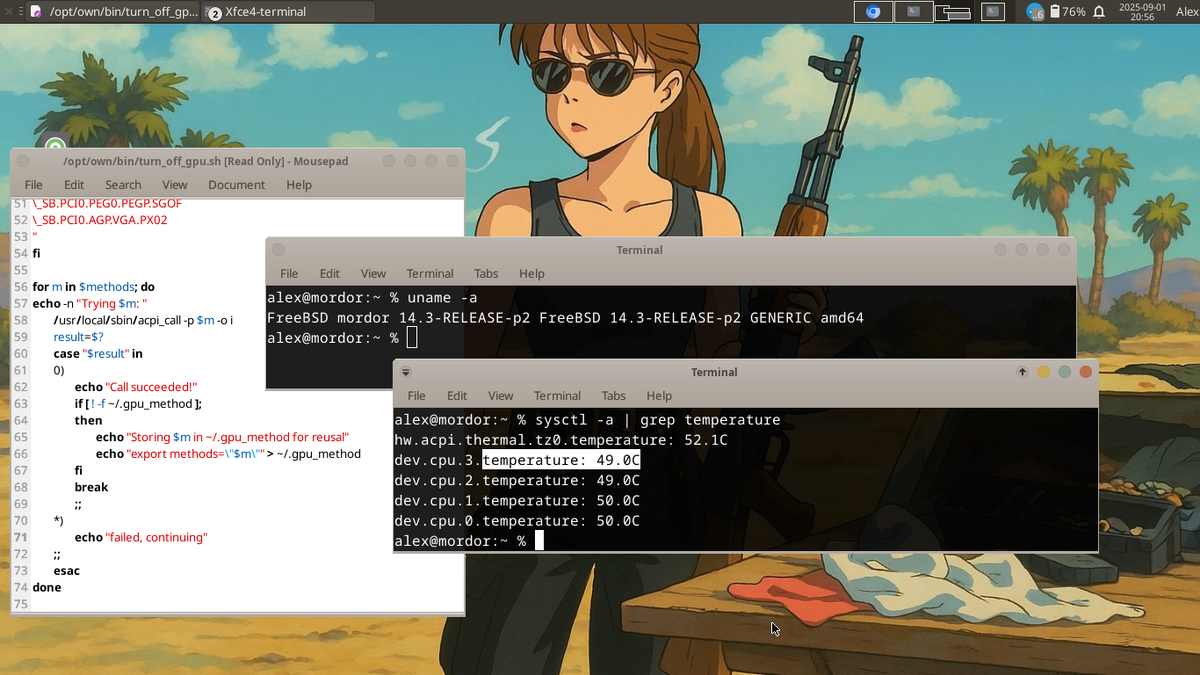Image resolution: width=1200 pixels, height=675 pixels.
Task: Open the Edit menu in Mousepad
Action: (x=74, y=185)
